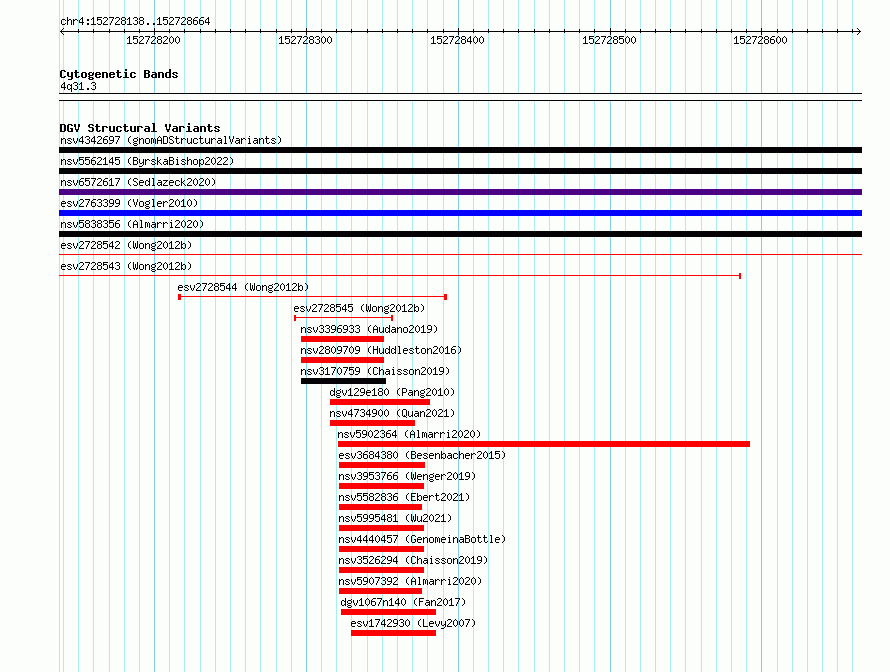This screenshot has height=672, width=890.
Task: Select the purple Sedlazeck2020 variant bar
Action: pos(460,192)
